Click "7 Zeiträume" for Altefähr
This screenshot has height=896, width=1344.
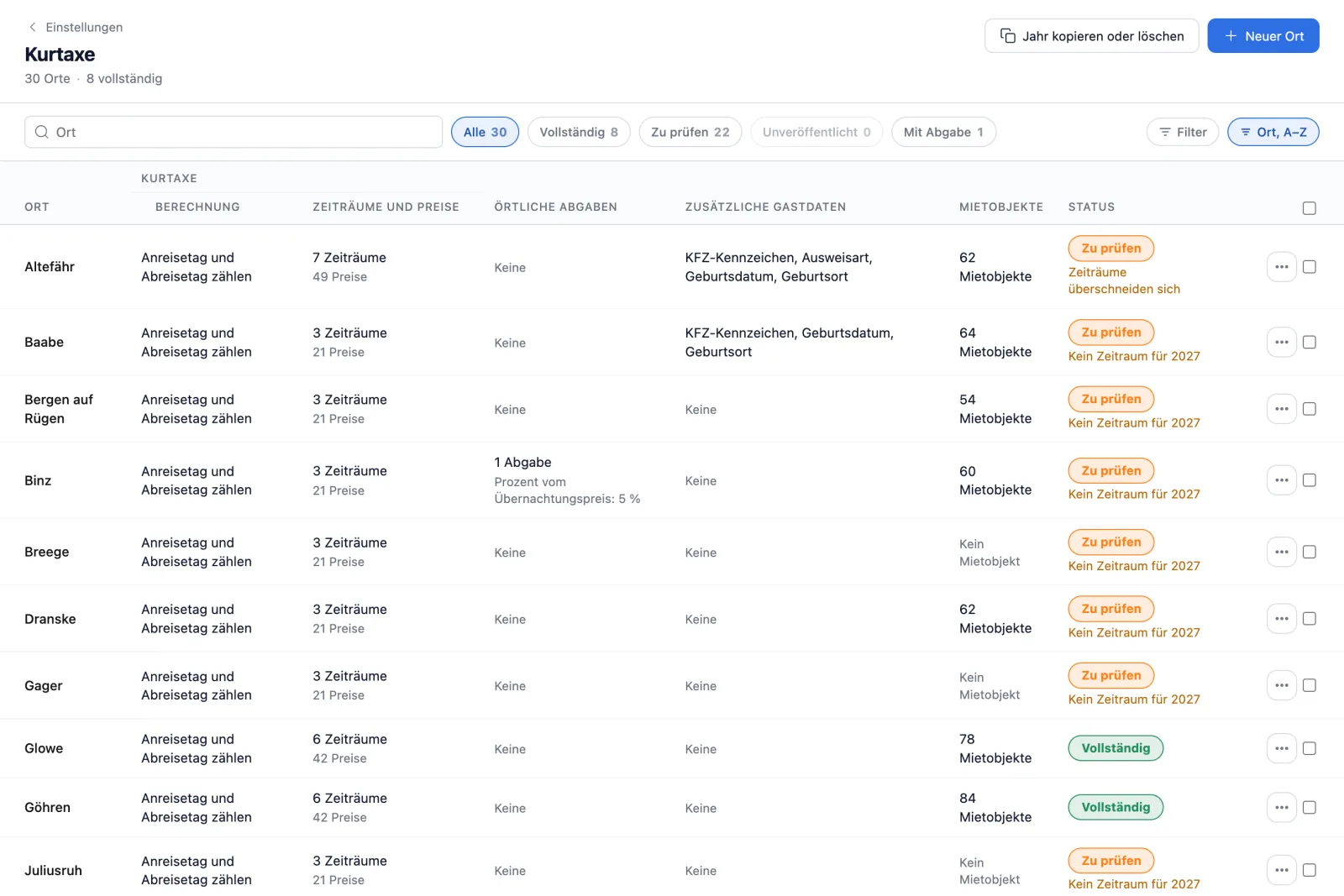(349, 258)
